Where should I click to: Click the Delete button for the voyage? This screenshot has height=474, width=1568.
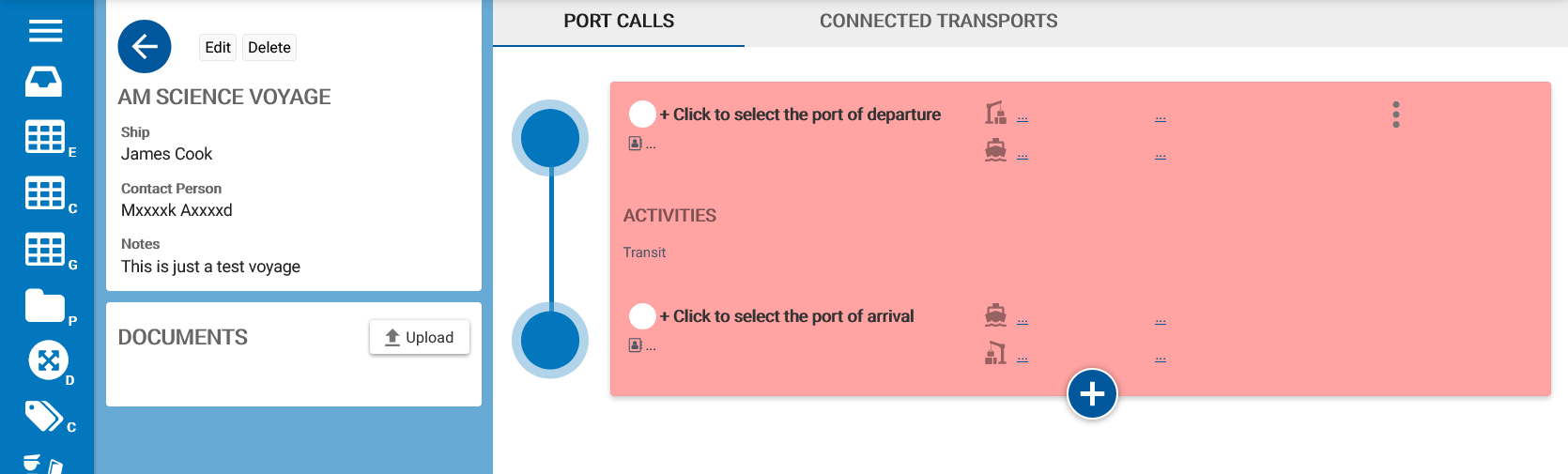pos(269,48)
